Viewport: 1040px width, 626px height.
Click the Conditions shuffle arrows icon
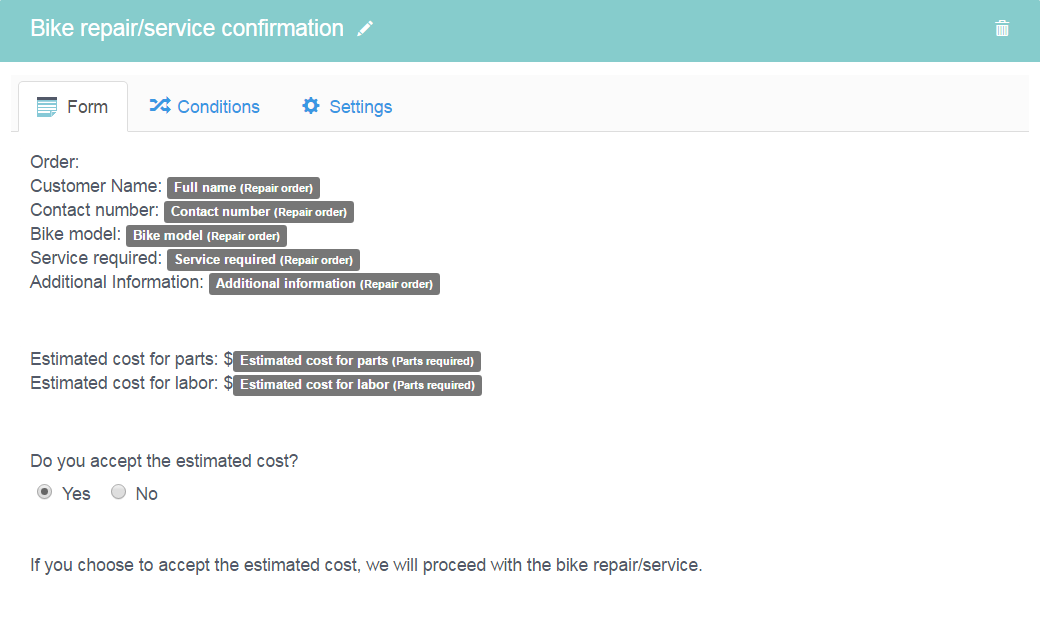pos(160,105)
